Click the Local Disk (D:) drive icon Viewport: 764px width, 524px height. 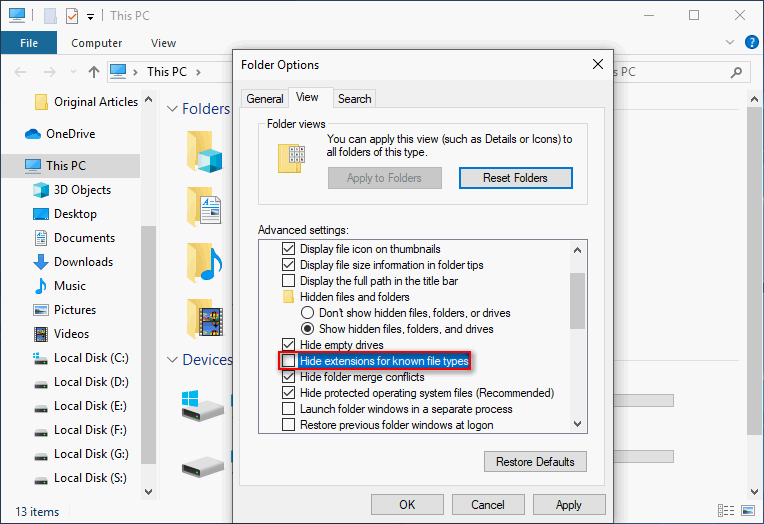(41, 384)
